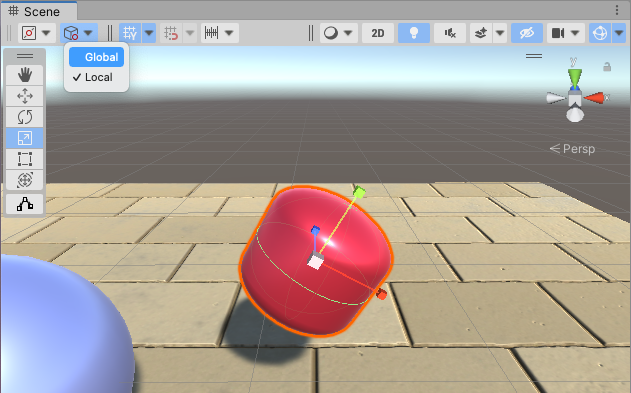Image resolution: width=631 pixels, height=393 pixels.
Task: Click the snap increment ruler icon
Action: coord(211,33)
